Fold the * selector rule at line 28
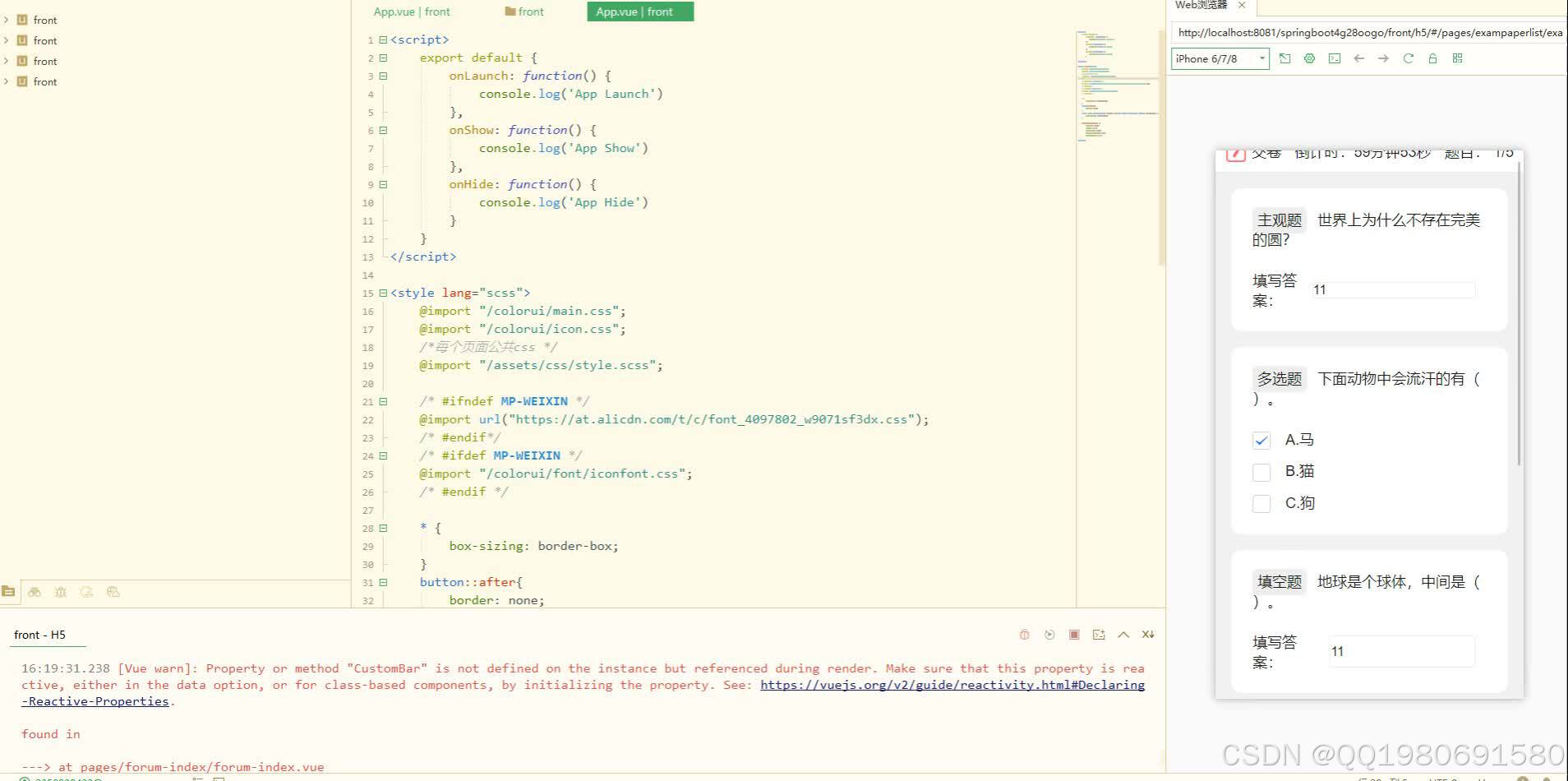This screenshot has width=1568, height=781. click(x=383, y=528)
